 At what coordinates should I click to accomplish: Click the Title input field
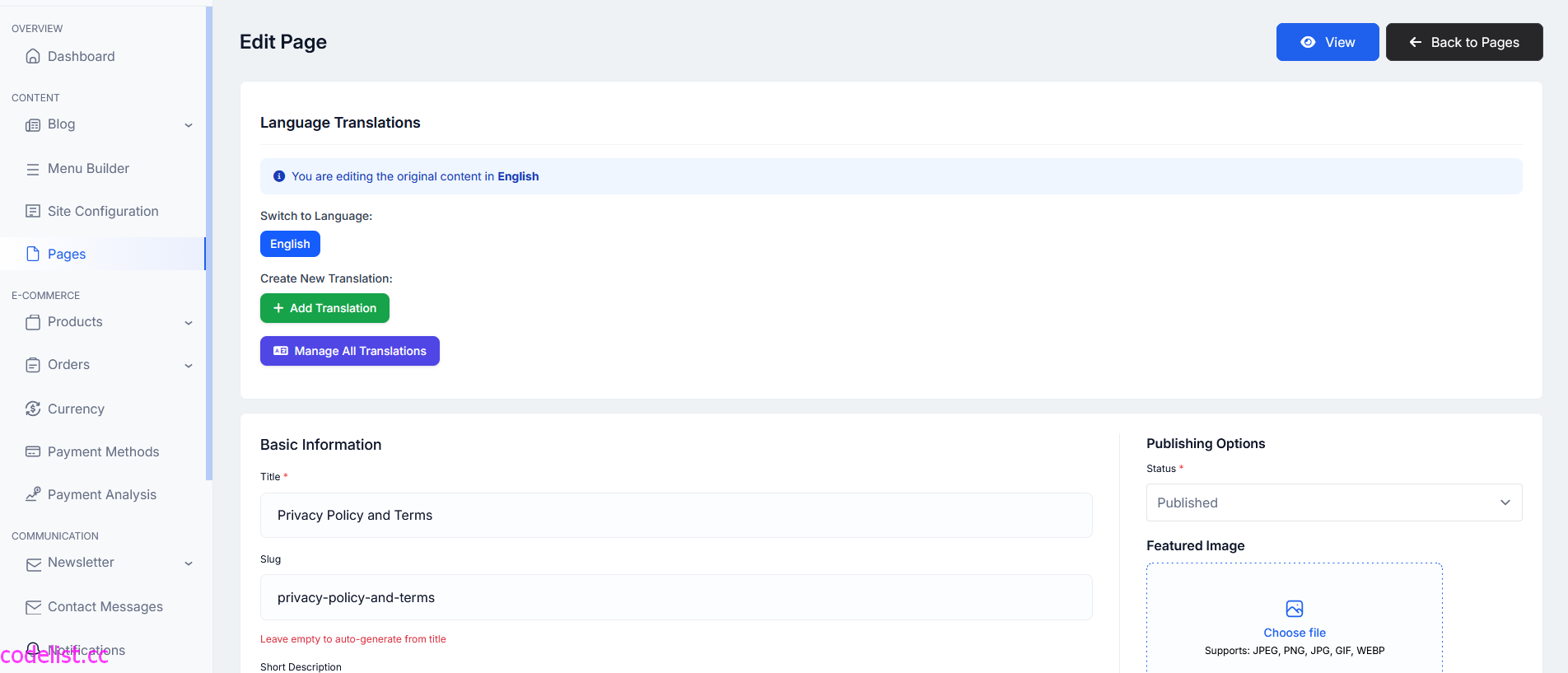pyautogui.click(x=676, y=515)
